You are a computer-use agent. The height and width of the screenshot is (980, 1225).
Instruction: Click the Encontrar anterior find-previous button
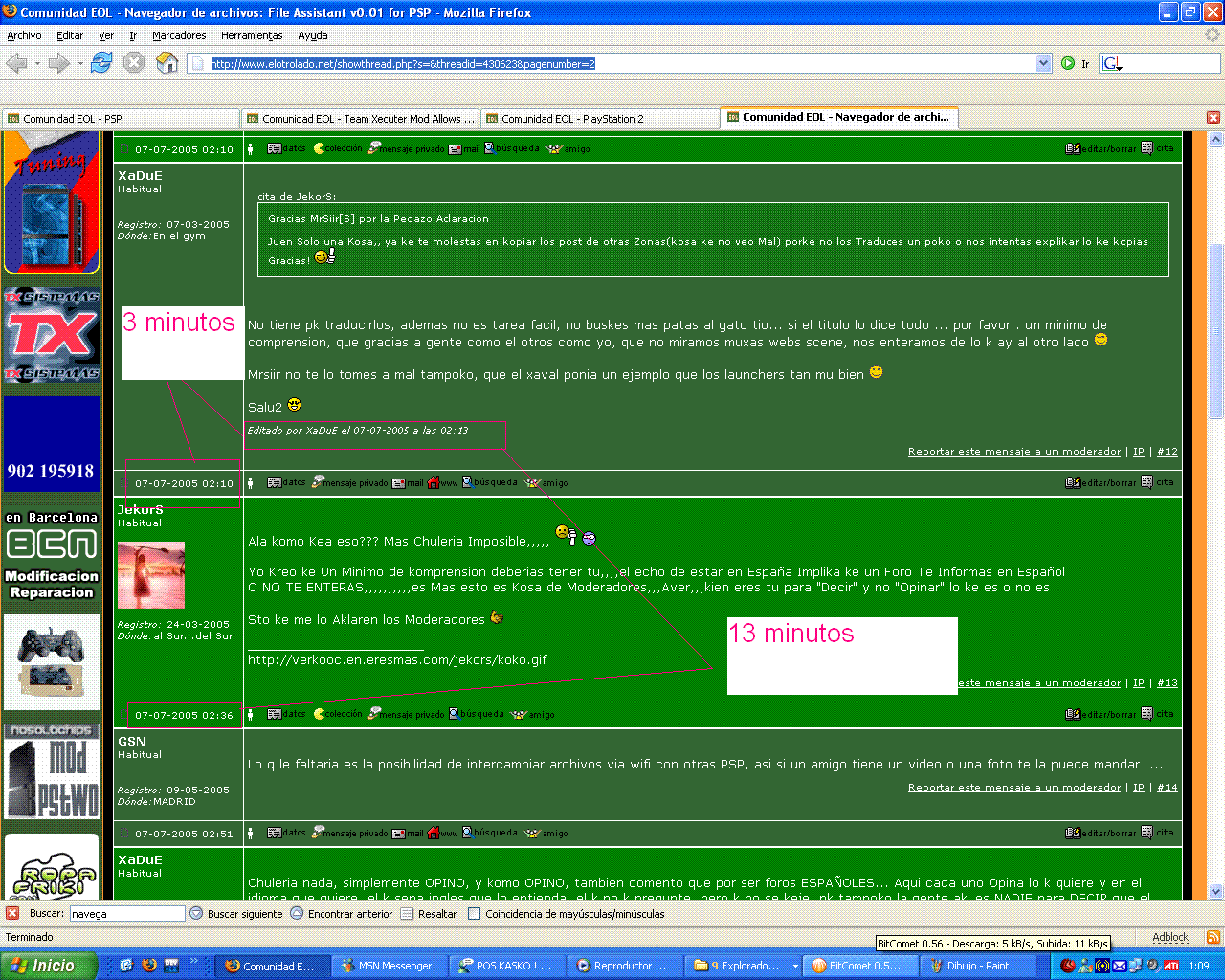click(x=342, y=914)
